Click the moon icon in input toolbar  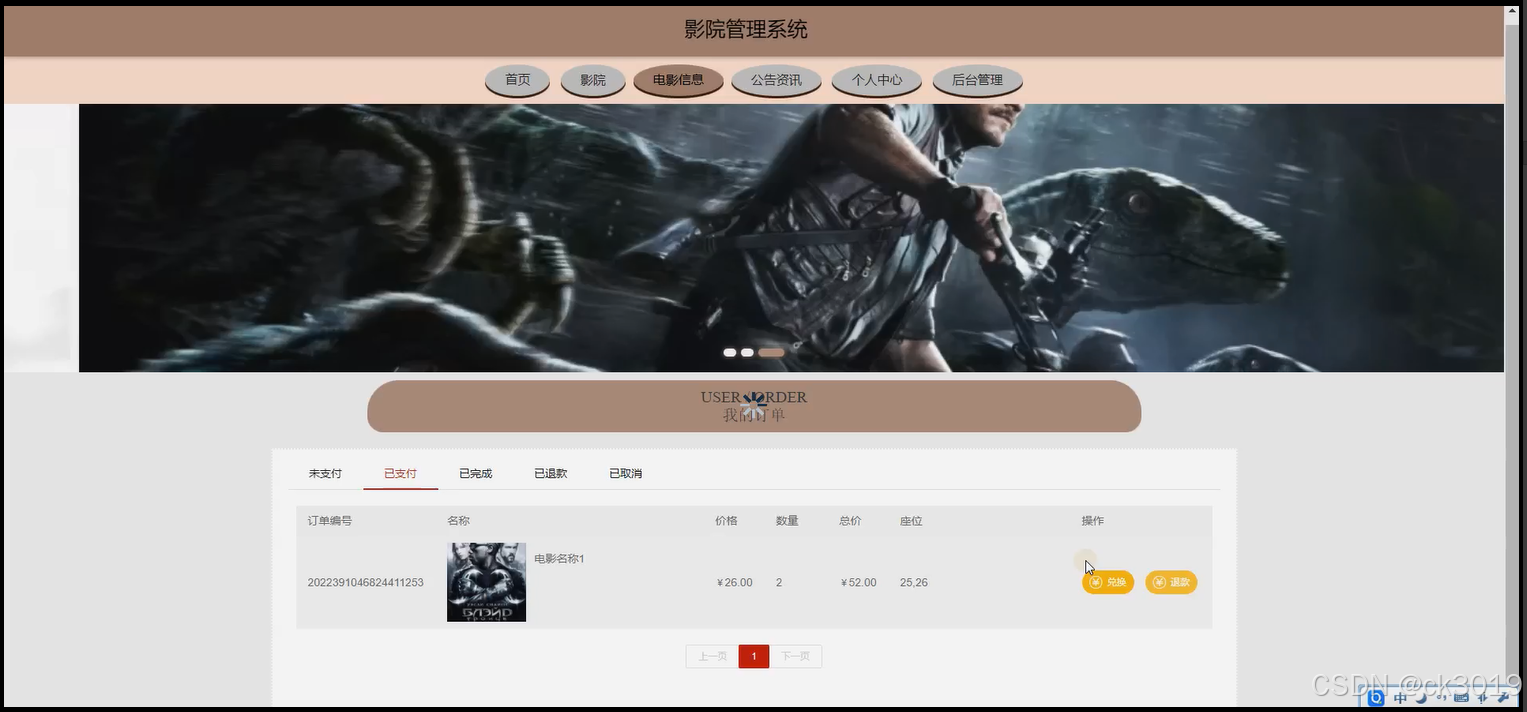[x=1421, y=698]
